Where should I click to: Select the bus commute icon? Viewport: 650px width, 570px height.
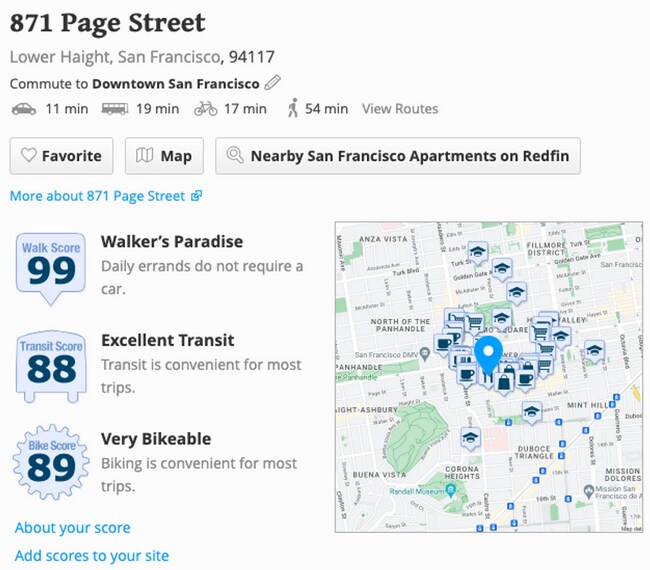tap(114, 109)
